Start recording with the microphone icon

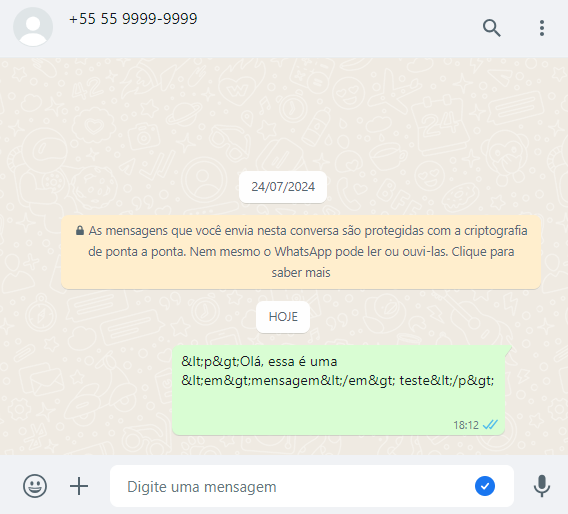542,486
